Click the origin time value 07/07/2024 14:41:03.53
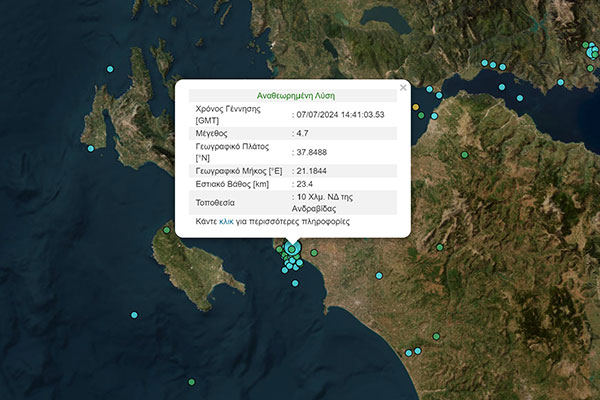This screenshot has height=400, width=600. tap(341, 114)
